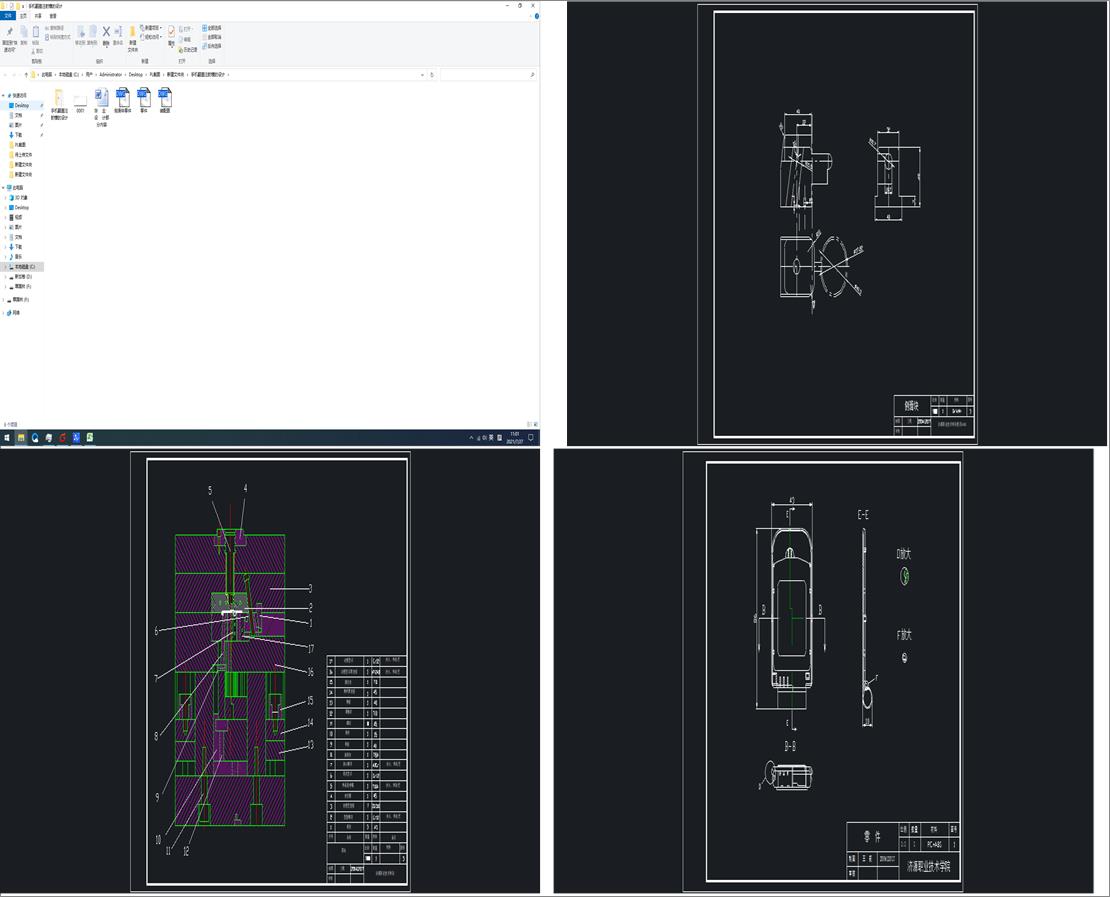Click Invert selection in the ribbon
1110x897 pixels.
pos(212,46)
